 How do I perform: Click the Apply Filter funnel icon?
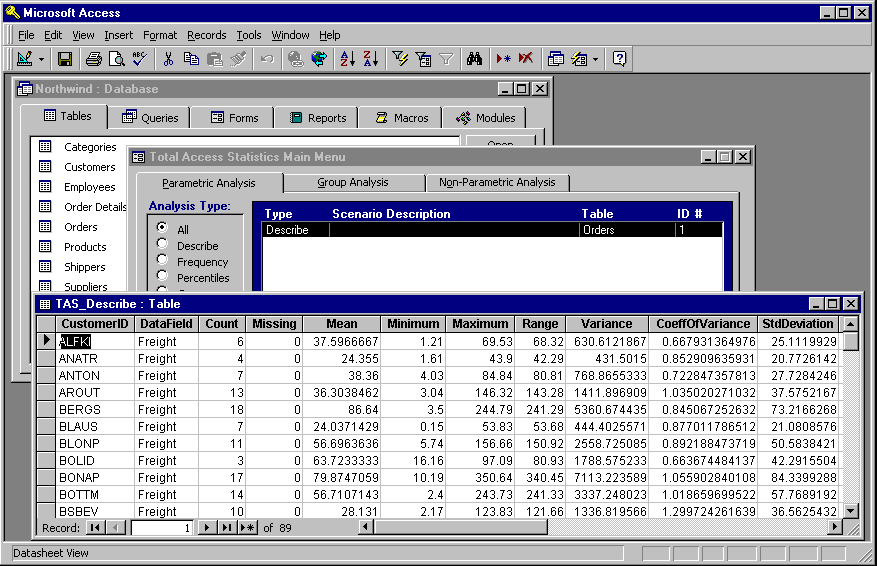point(446,59)
